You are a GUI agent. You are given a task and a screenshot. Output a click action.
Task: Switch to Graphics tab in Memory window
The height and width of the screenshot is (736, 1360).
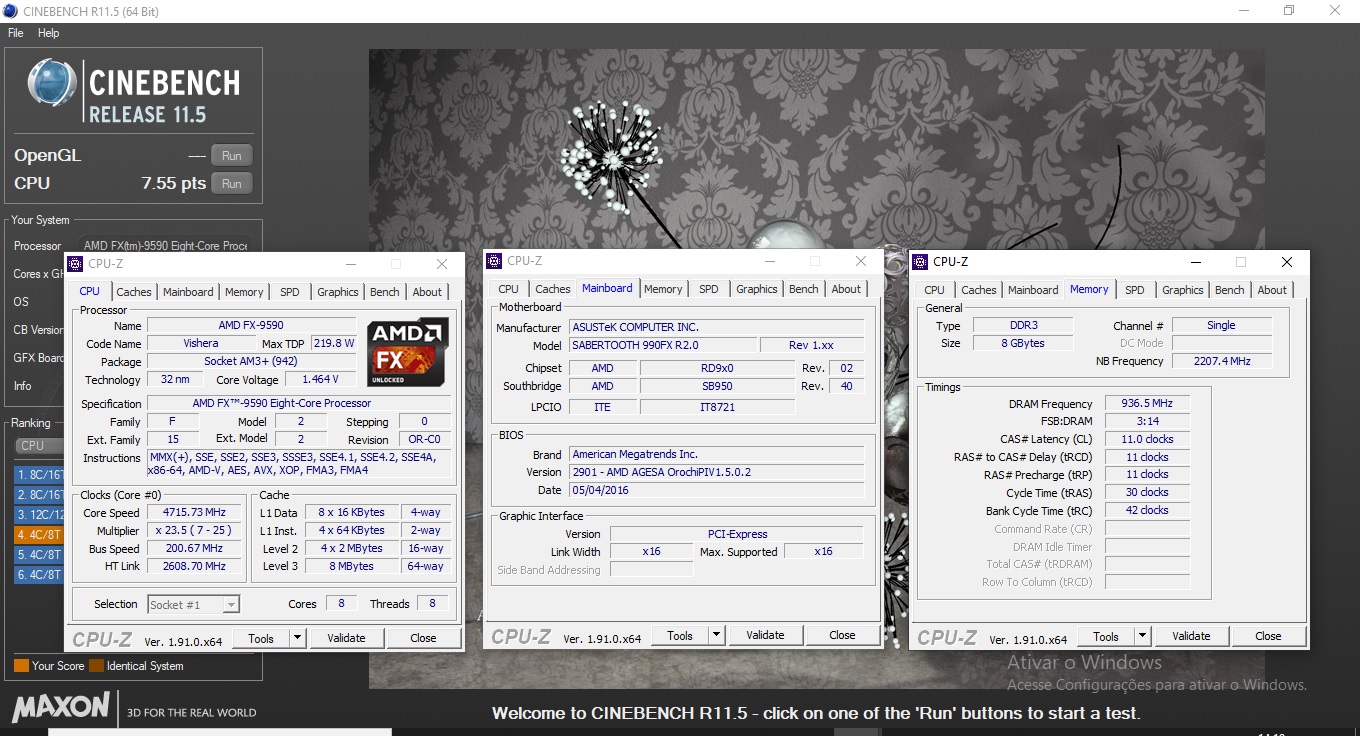pos(1183,290)
